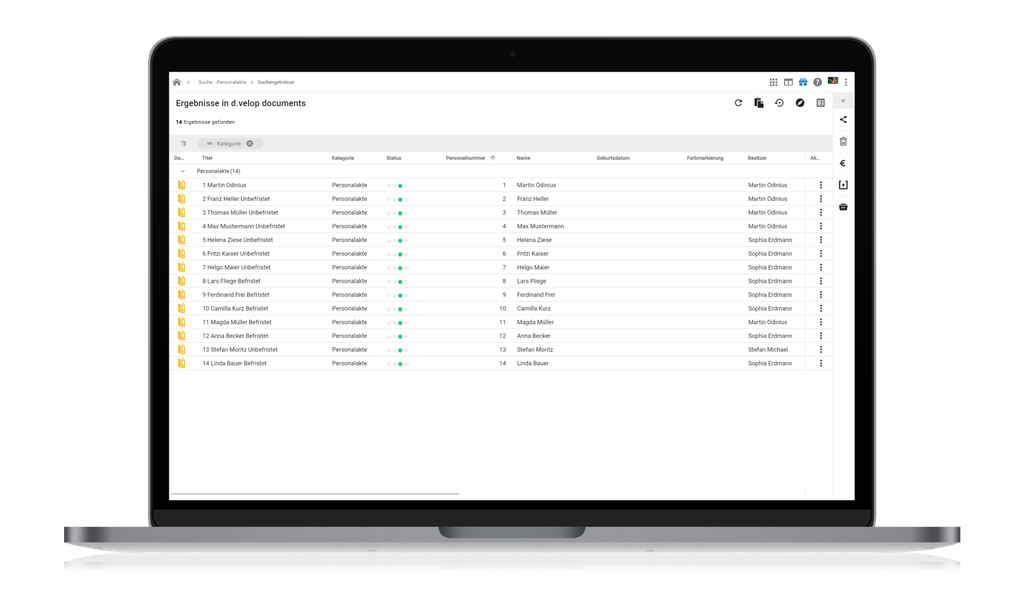Open row menu for Linda Bauer
1024x589 pixels.
821,363
